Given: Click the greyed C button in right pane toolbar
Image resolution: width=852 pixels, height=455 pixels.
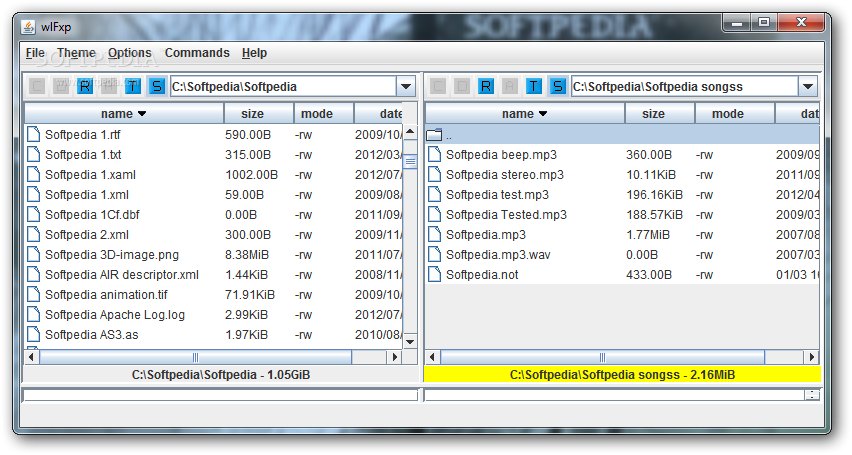Looking at the screenshot, I should [438, 86].
